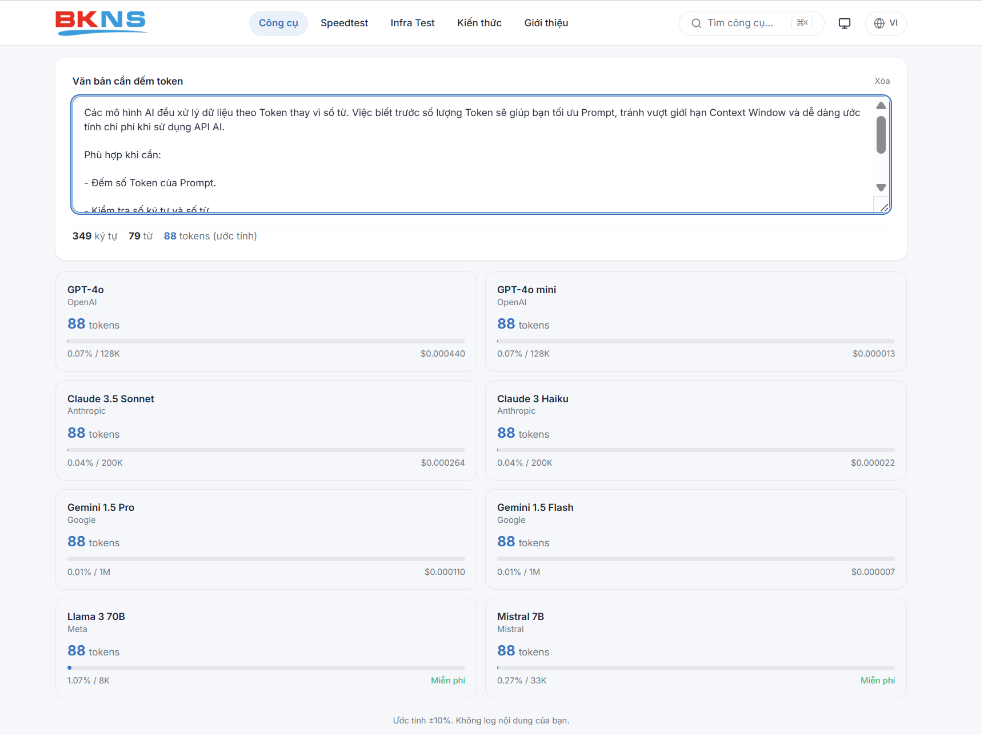Click the textarea resize handle
The width and height of the screenshot is (982, 735).
click(x=882, y=205)
